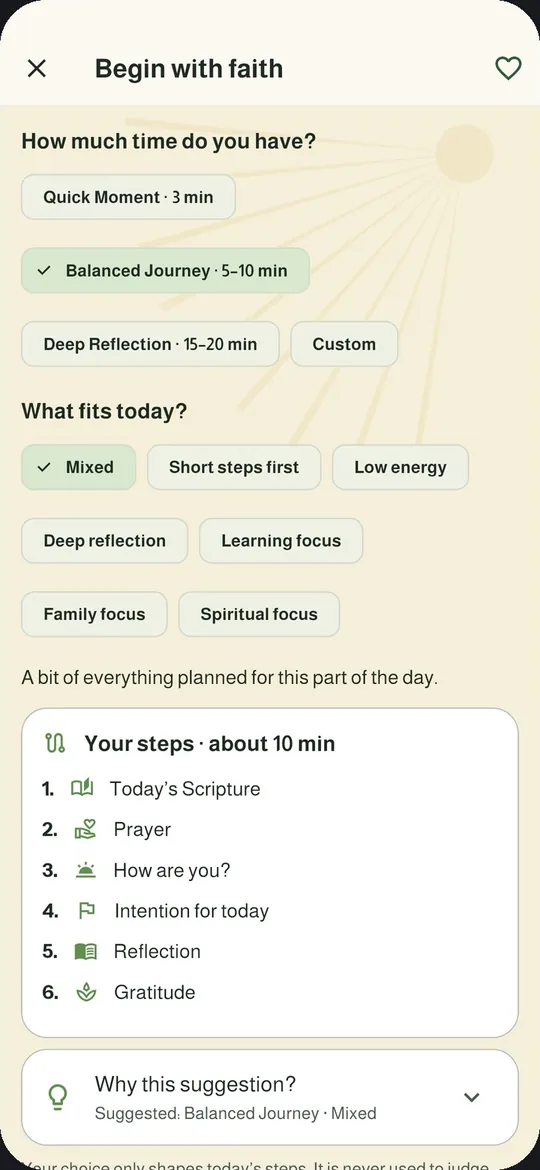
Task: Open the Custom time option
Action: point(344,344)
